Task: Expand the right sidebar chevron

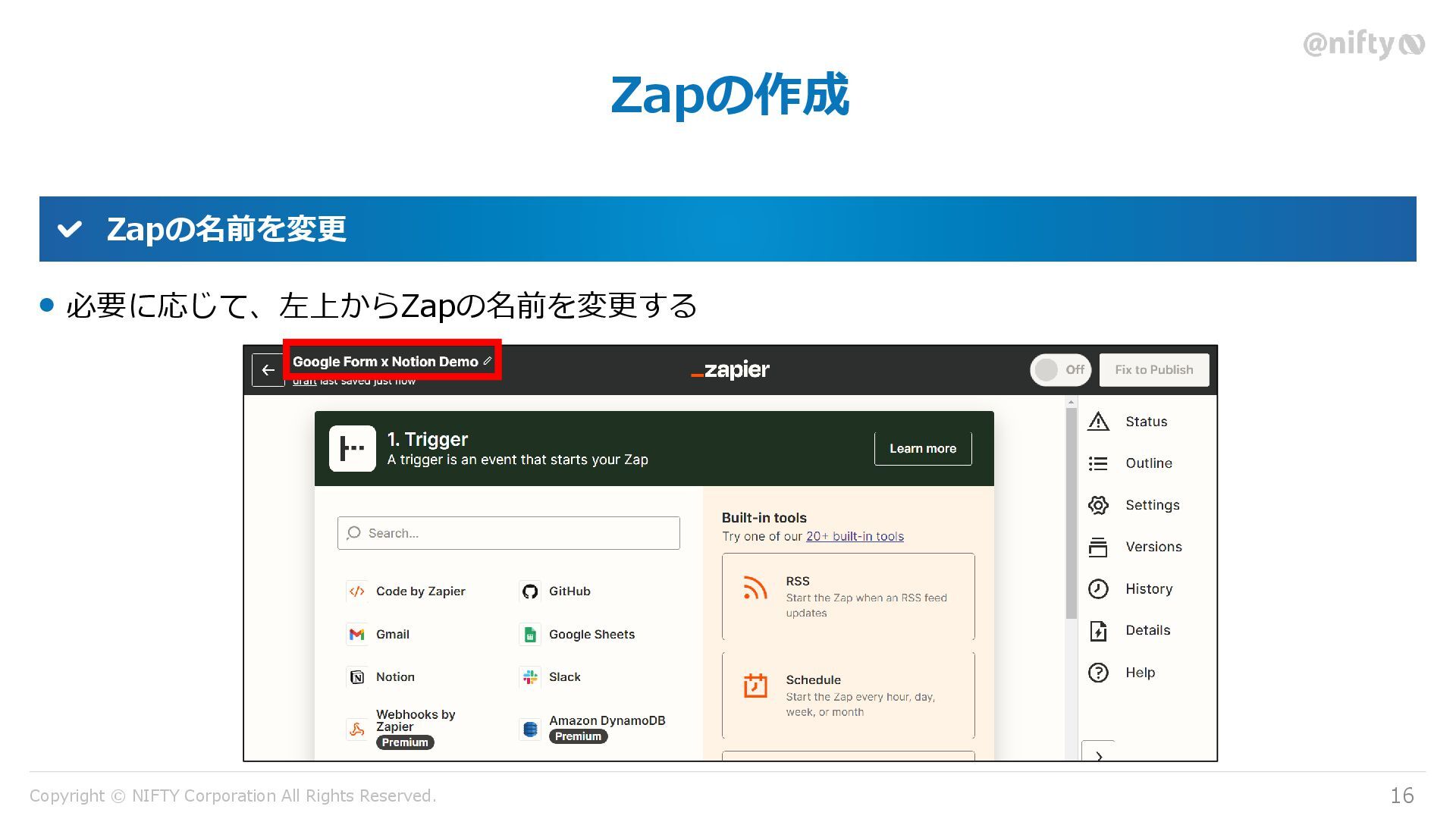Action: 1099,755
